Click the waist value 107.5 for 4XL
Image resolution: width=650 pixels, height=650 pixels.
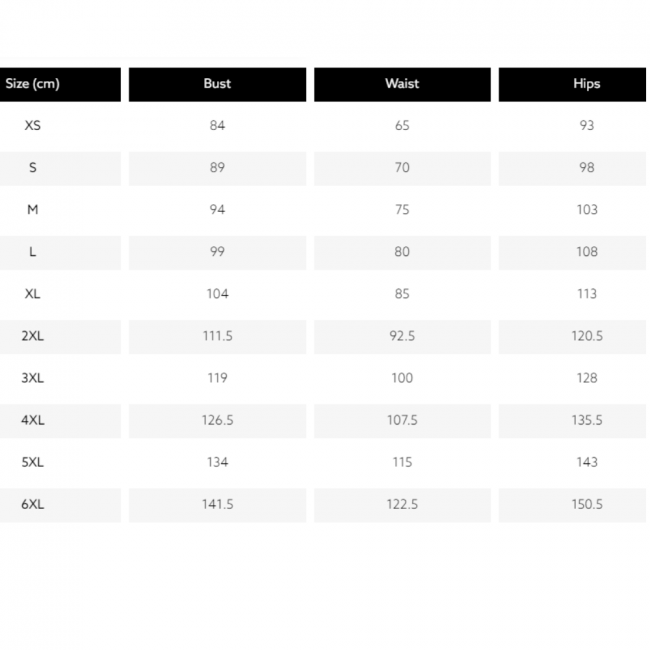click(x=402, y=420)
